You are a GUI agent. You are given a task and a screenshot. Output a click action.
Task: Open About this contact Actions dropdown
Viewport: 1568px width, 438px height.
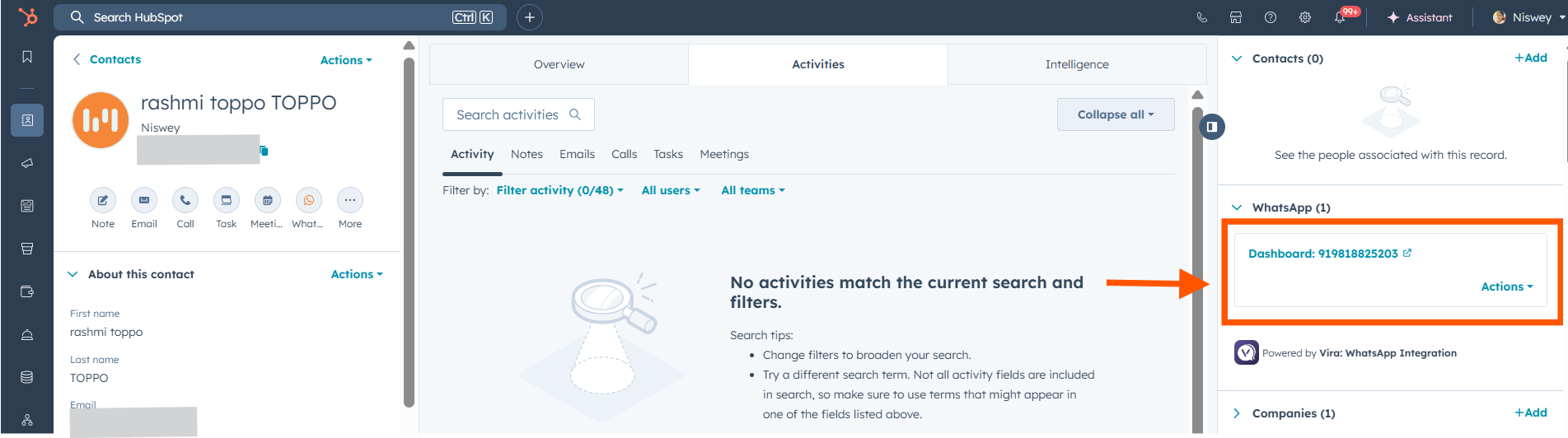(357, 274)
